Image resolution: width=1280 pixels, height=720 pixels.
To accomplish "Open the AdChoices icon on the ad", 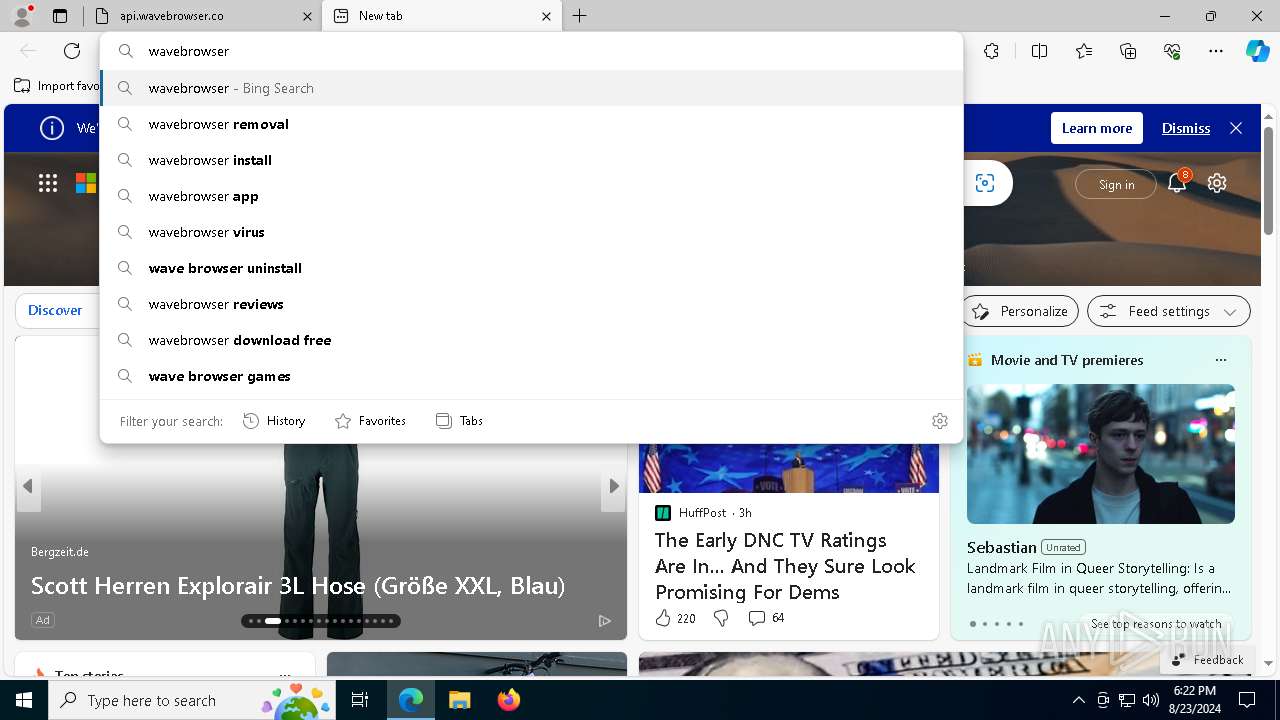I will click(605, 621).
